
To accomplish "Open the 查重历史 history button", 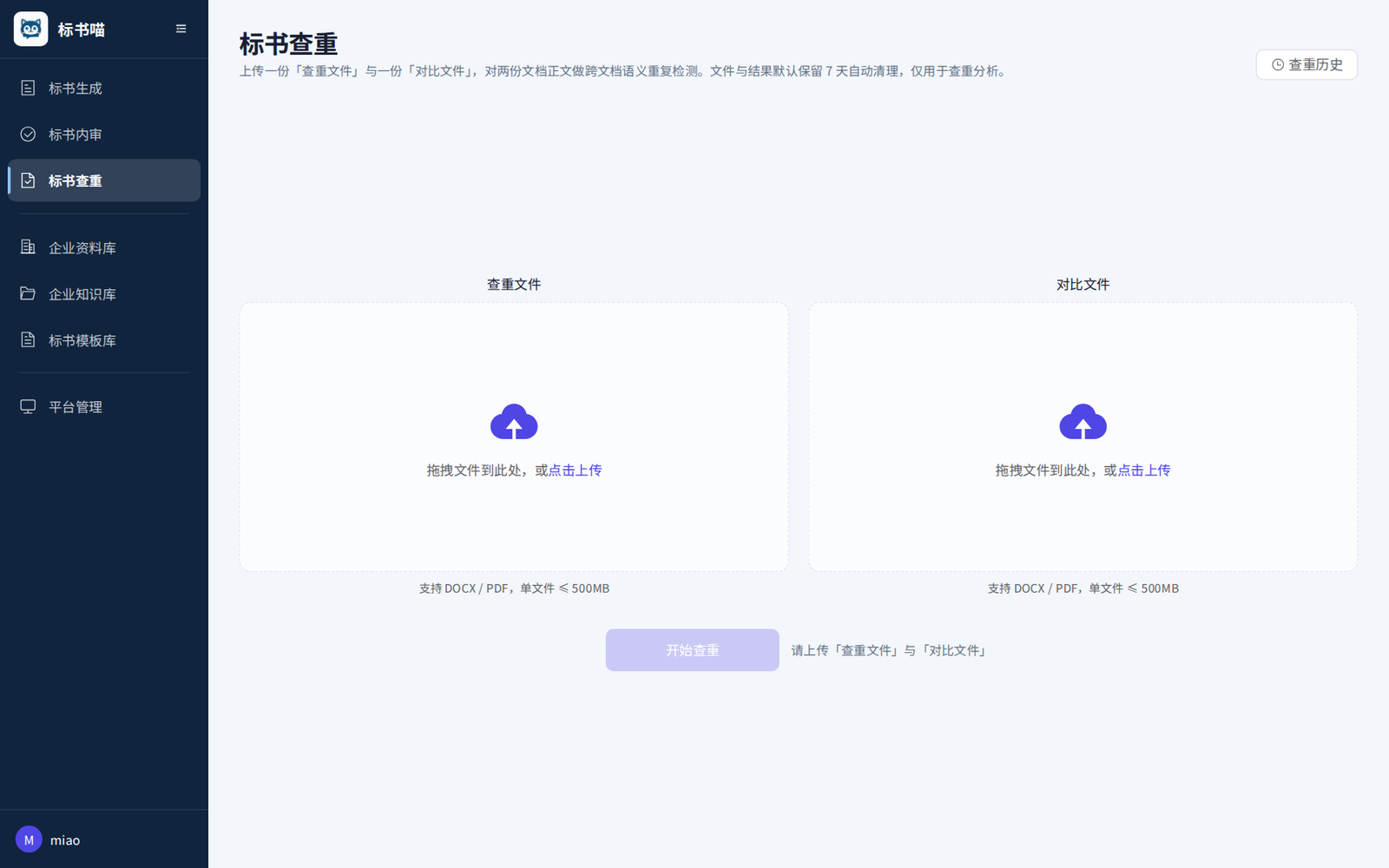I will tap(1307, 65).
